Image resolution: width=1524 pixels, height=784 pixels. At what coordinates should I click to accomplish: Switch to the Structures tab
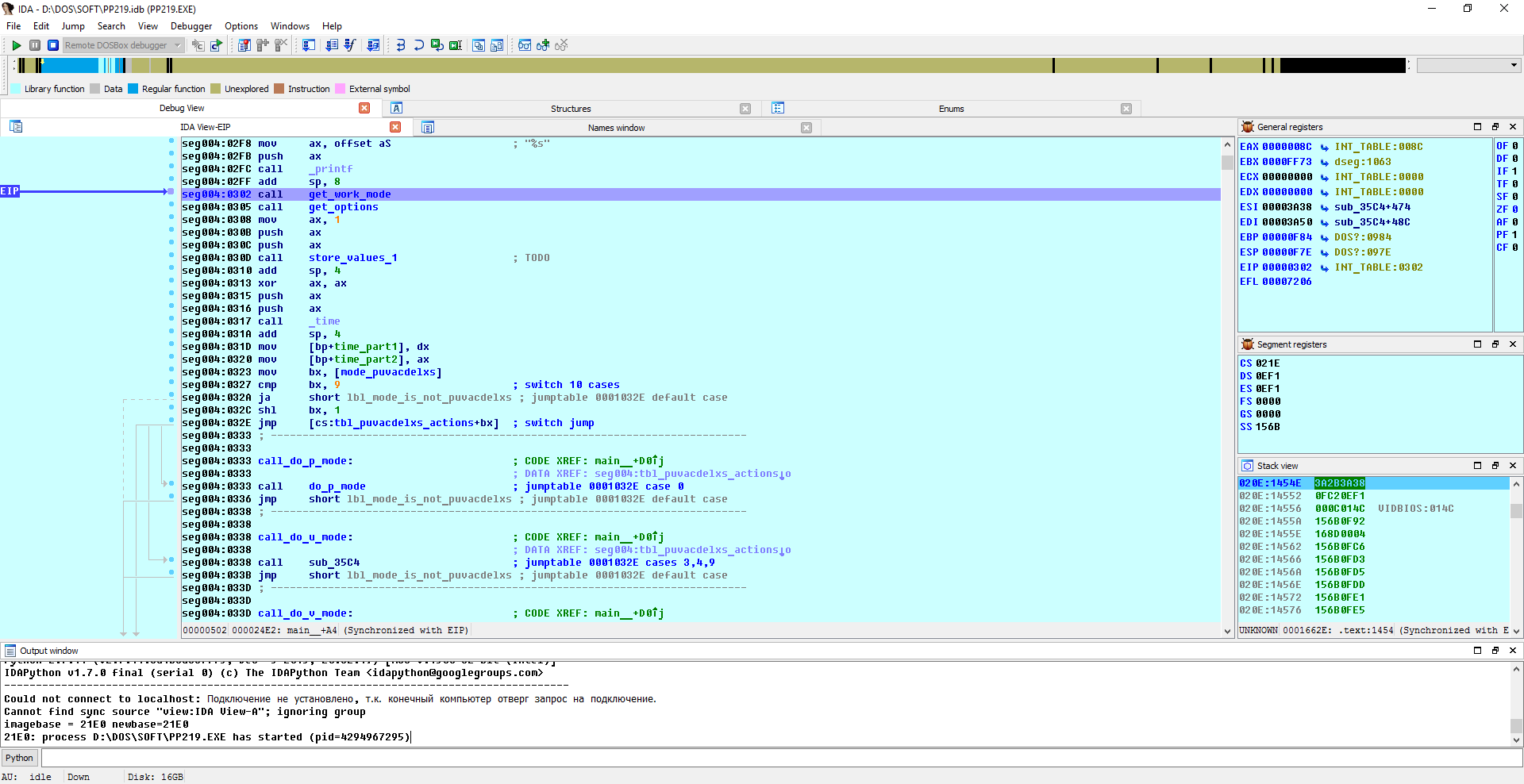571,109
